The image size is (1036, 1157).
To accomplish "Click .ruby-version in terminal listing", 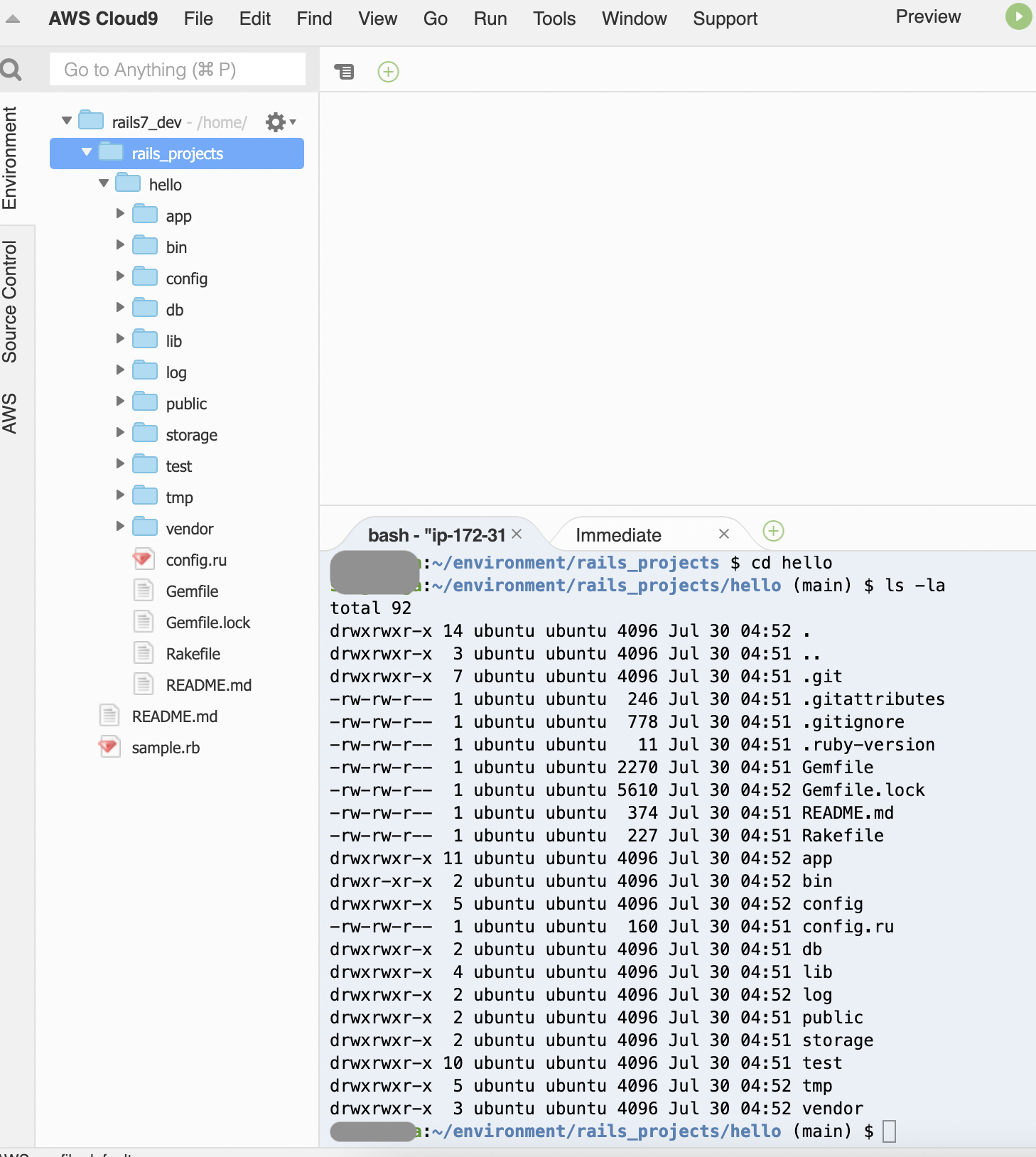I will [868, 745].
